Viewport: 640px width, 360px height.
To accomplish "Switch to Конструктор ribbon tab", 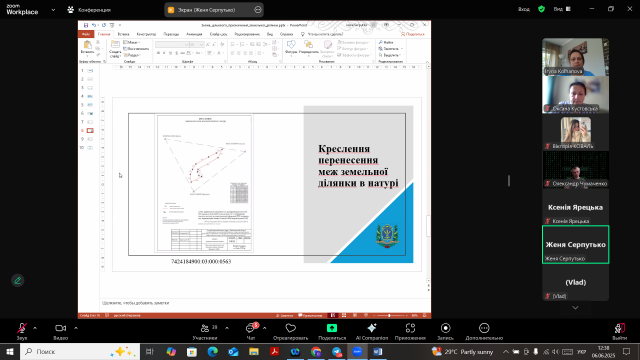I will tap(146, 34).
